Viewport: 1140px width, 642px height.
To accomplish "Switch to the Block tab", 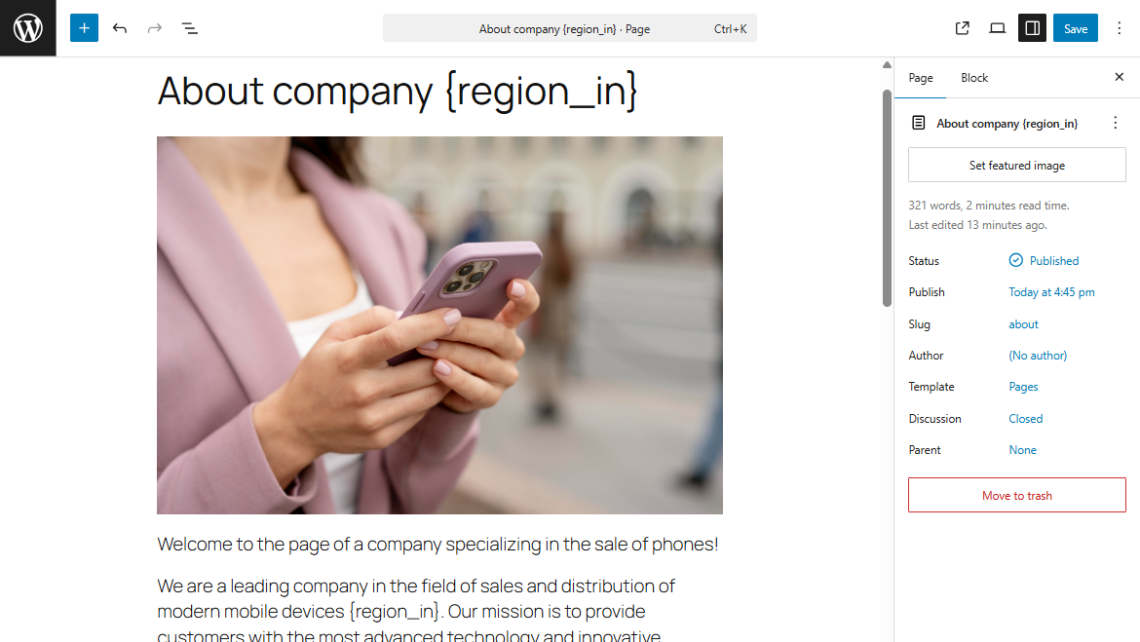I will point(974,78).
